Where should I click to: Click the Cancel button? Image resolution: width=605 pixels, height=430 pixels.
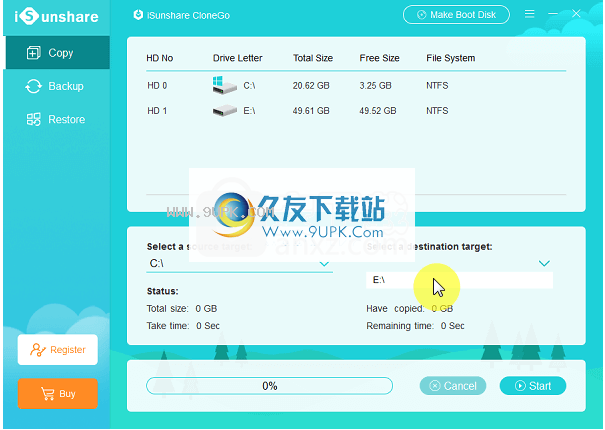[x=453, y=386]
